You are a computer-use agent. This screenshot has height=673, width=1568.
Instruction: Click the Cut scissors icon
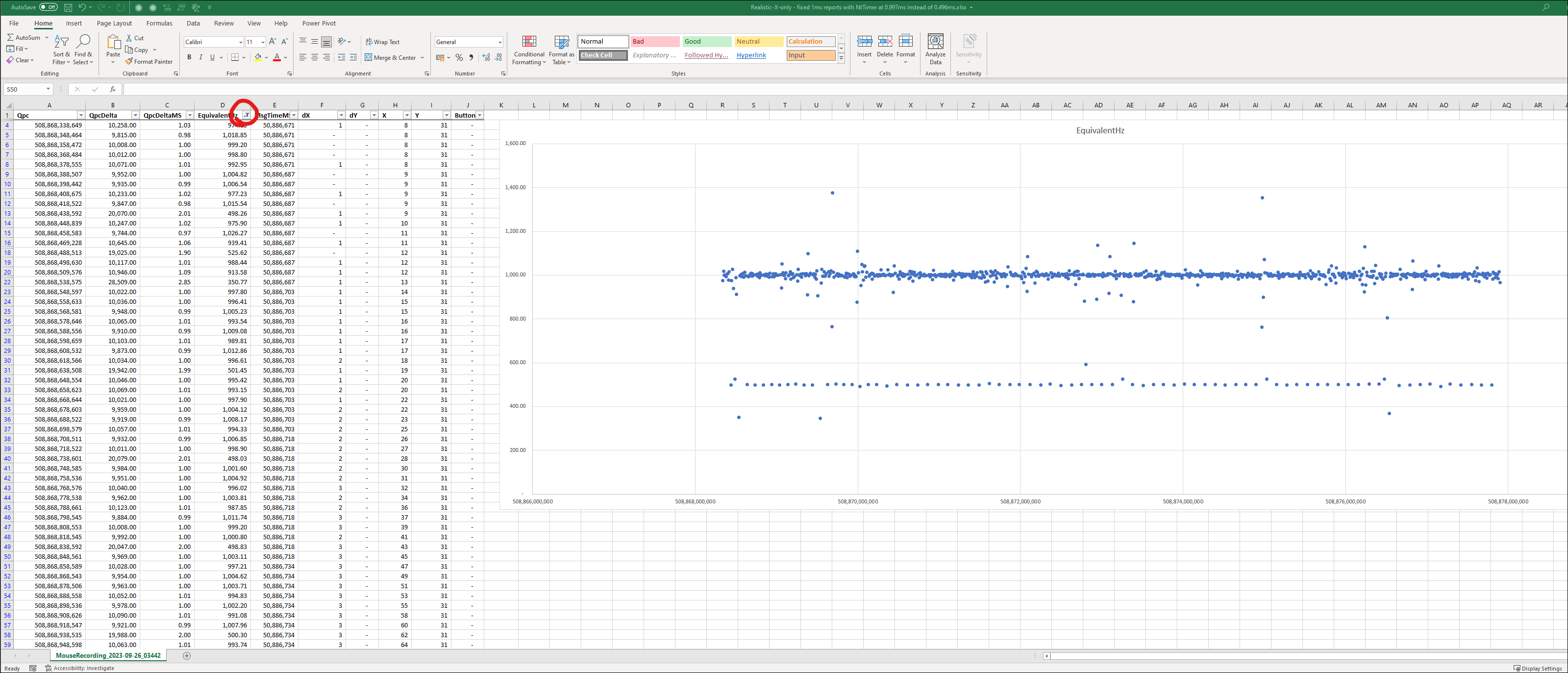[x=129, y=38]
